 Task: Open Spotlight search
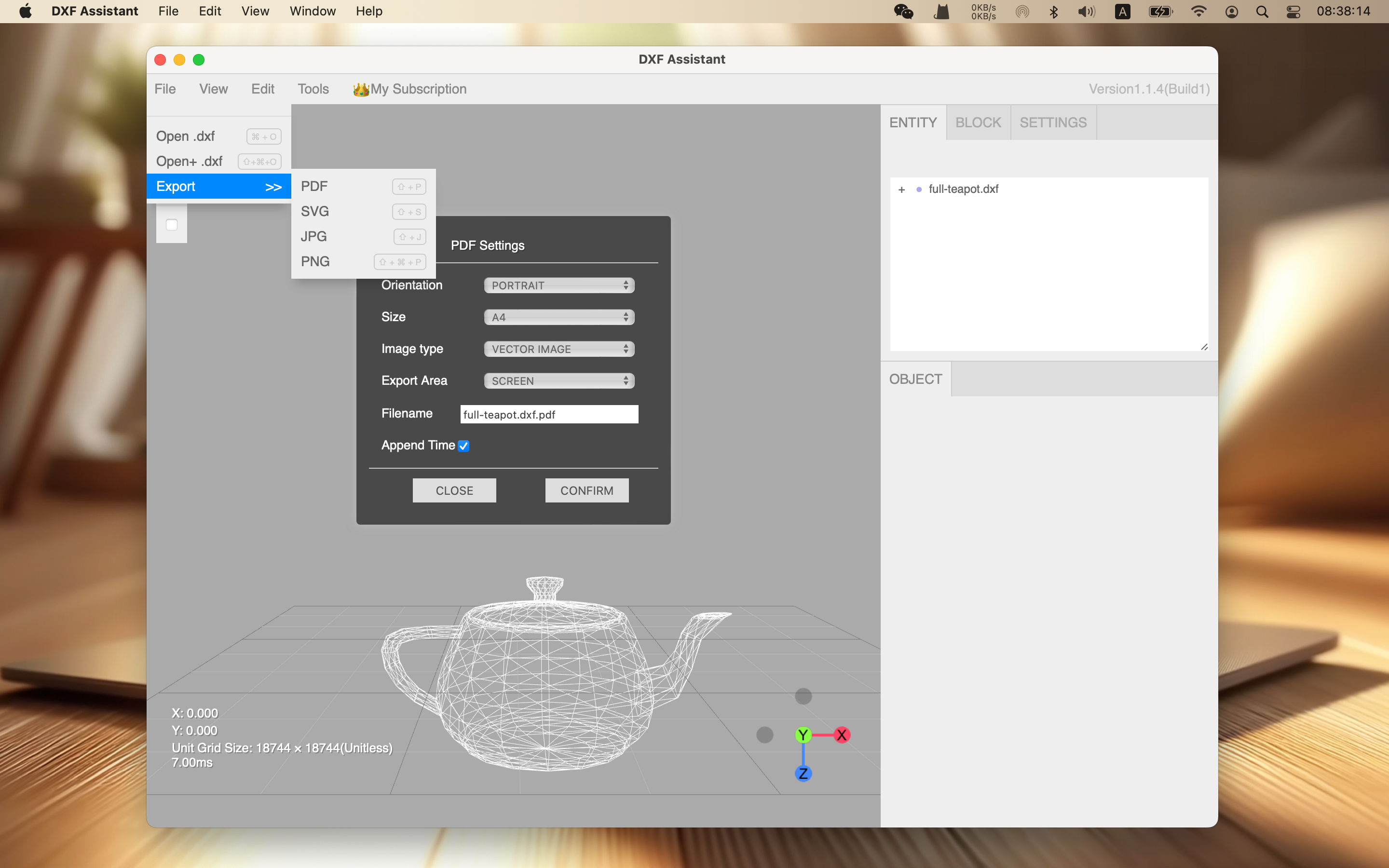tap(1262, 12)
